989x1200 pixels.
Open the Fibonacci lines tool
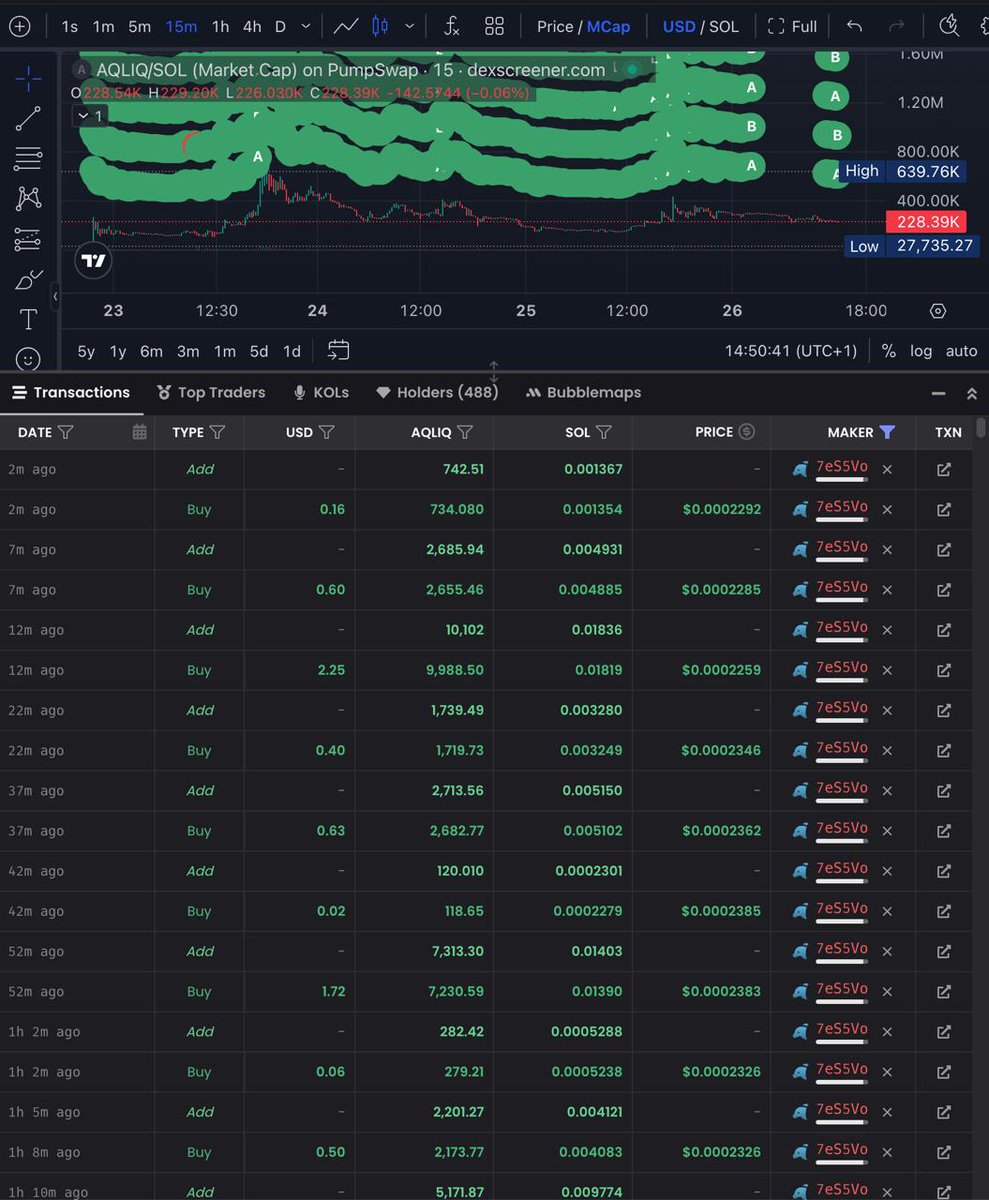point(29,158)
